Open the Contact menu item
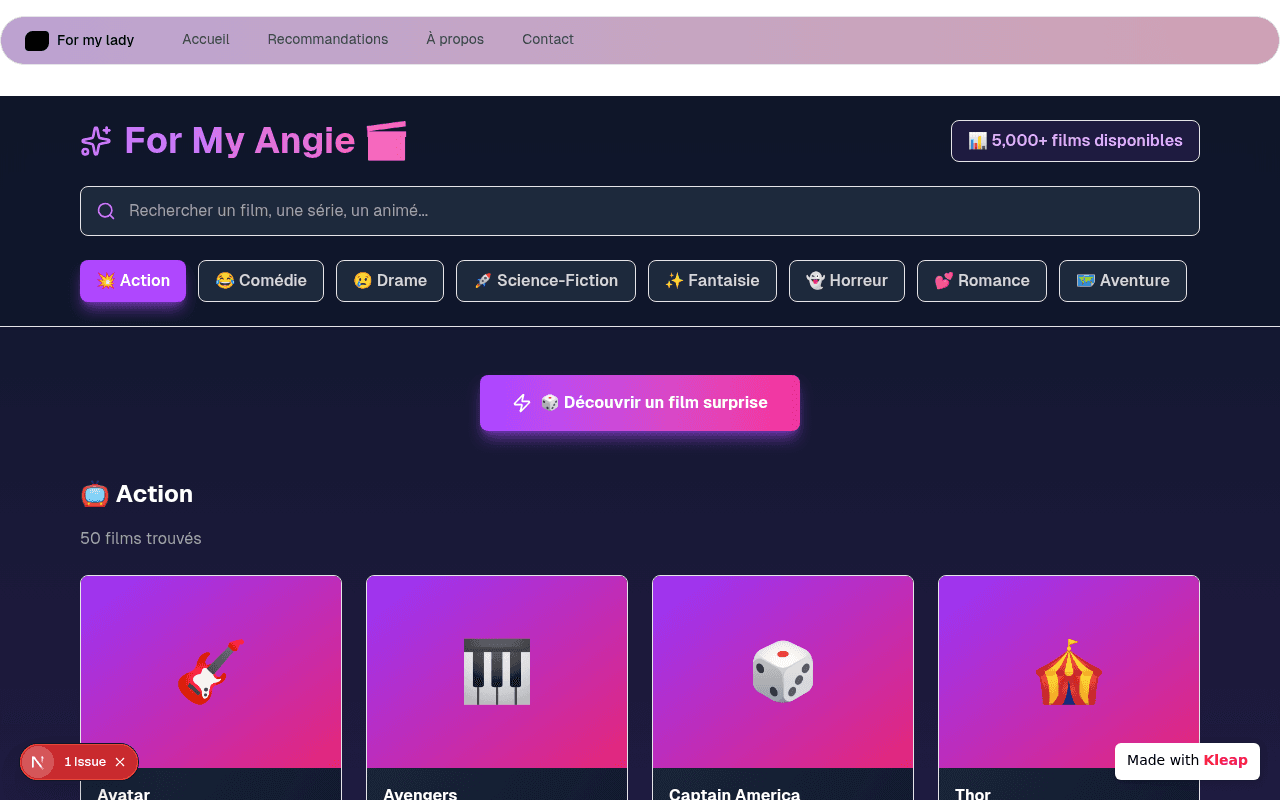The image size is (1280, 800). point(548,39)
